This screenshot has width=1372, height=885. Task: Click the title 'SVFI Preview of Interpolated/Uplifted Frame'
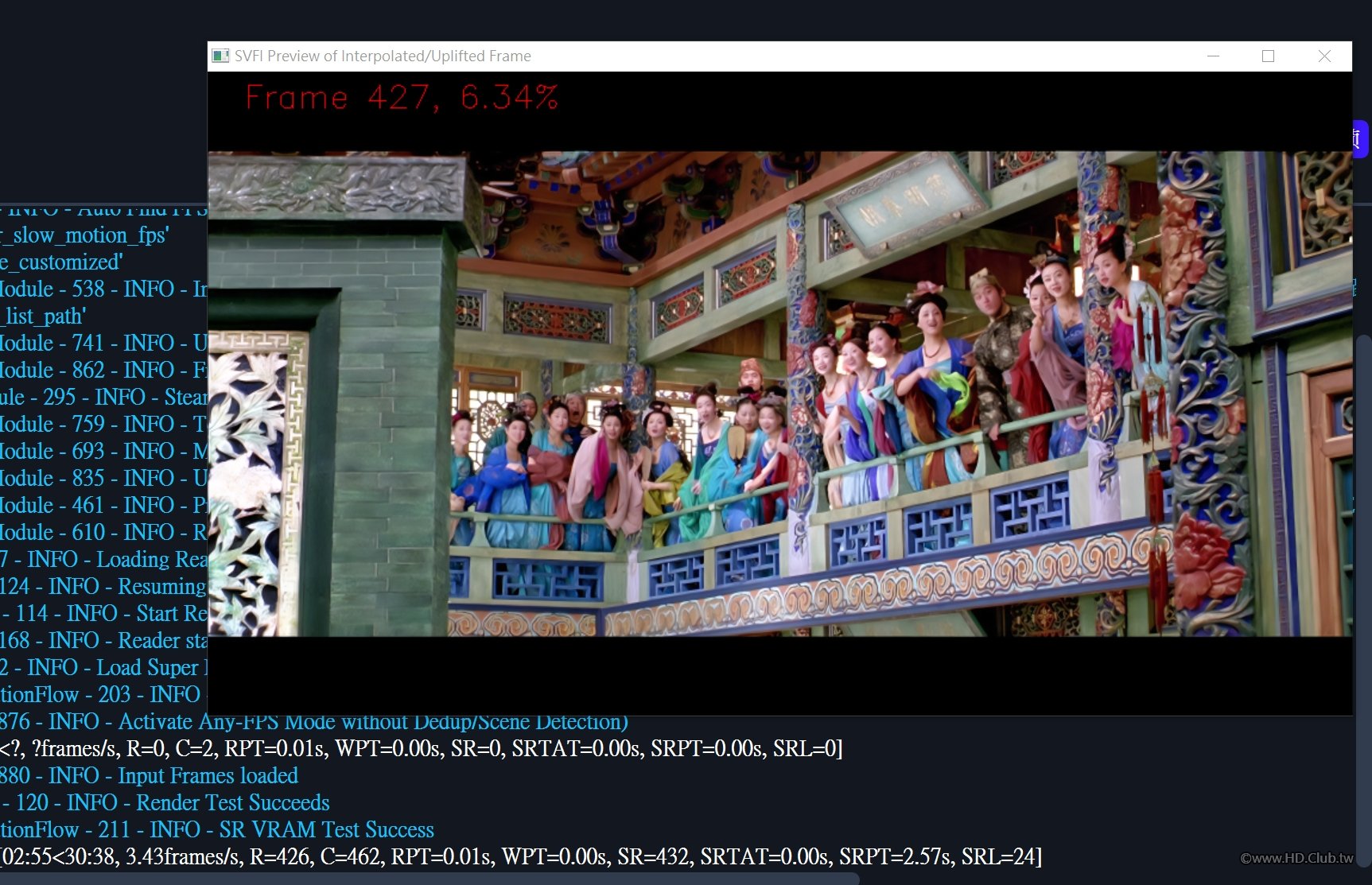pyautogui.click(x=383, y=56)
